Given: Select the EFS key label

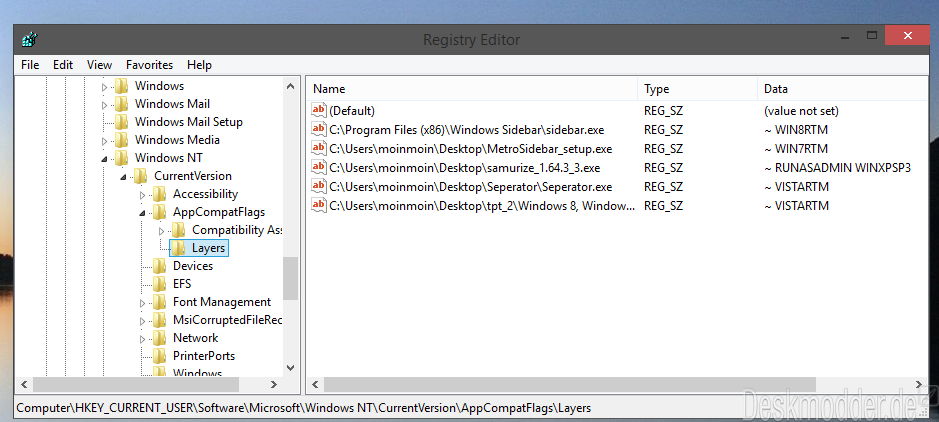Looking at the screenshot, I should tap(182, 284).
